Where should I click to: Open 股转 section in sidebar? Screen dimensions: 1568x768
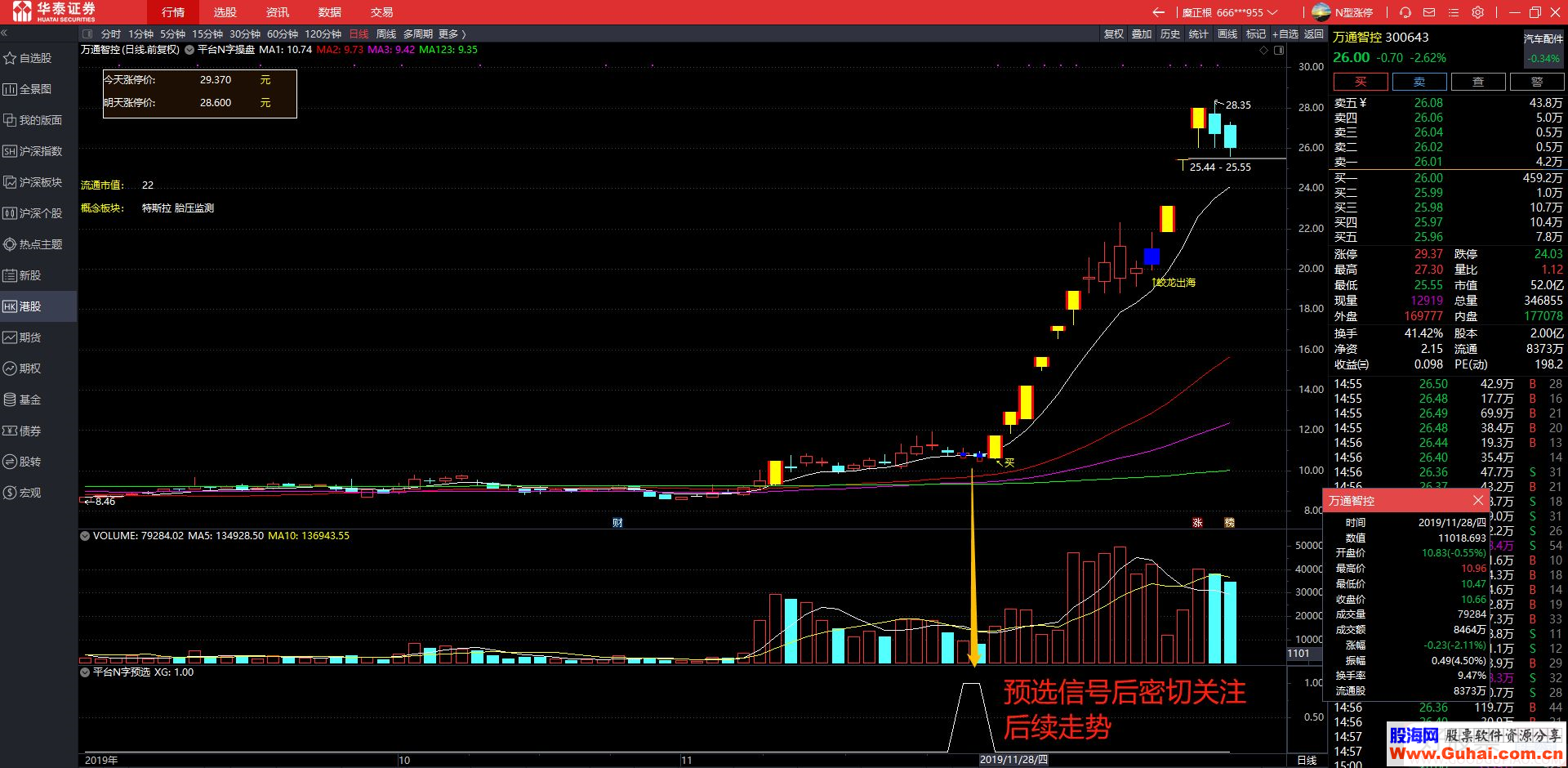click(x=23, y=462)
